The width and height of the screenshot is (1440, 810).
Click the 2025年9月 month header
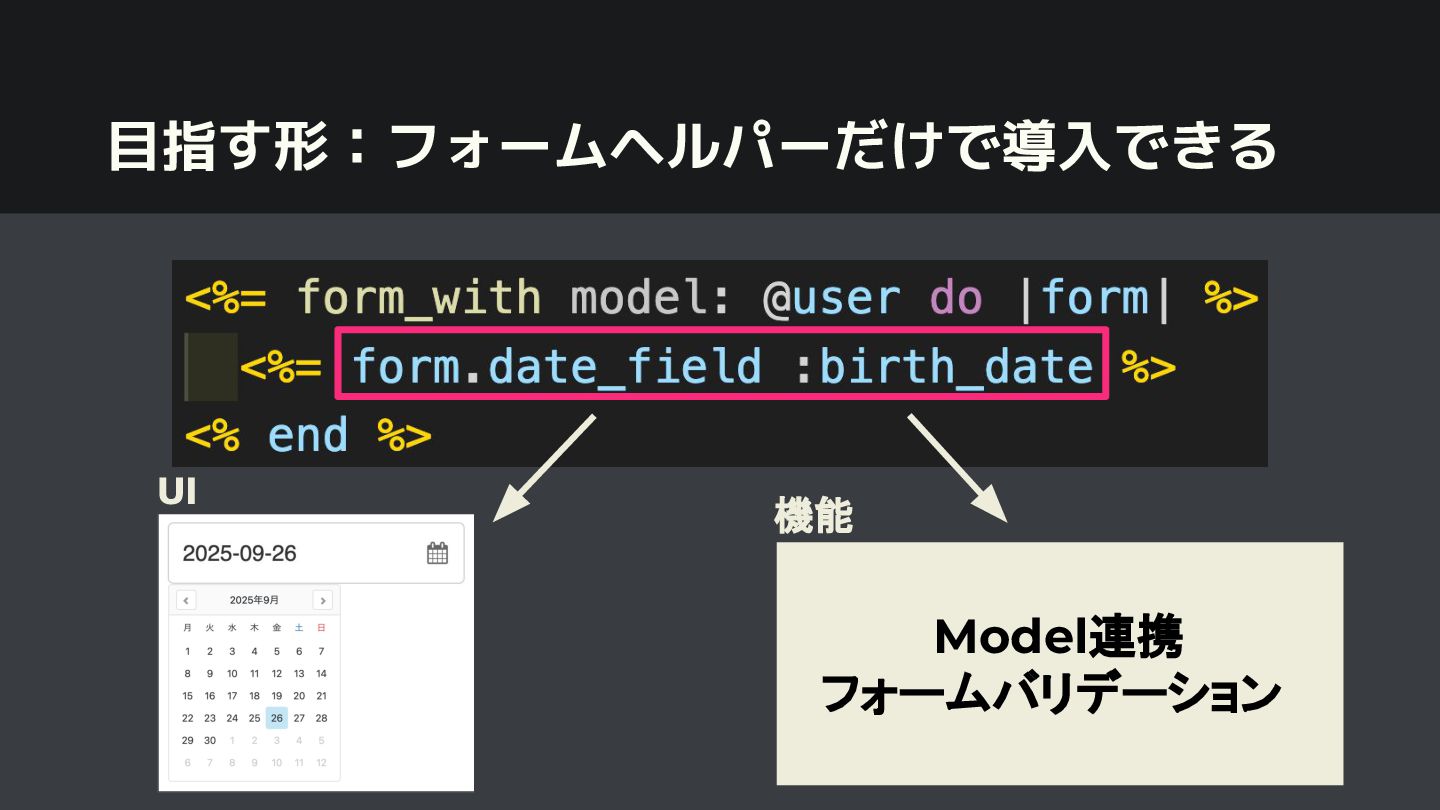[254, 600]
